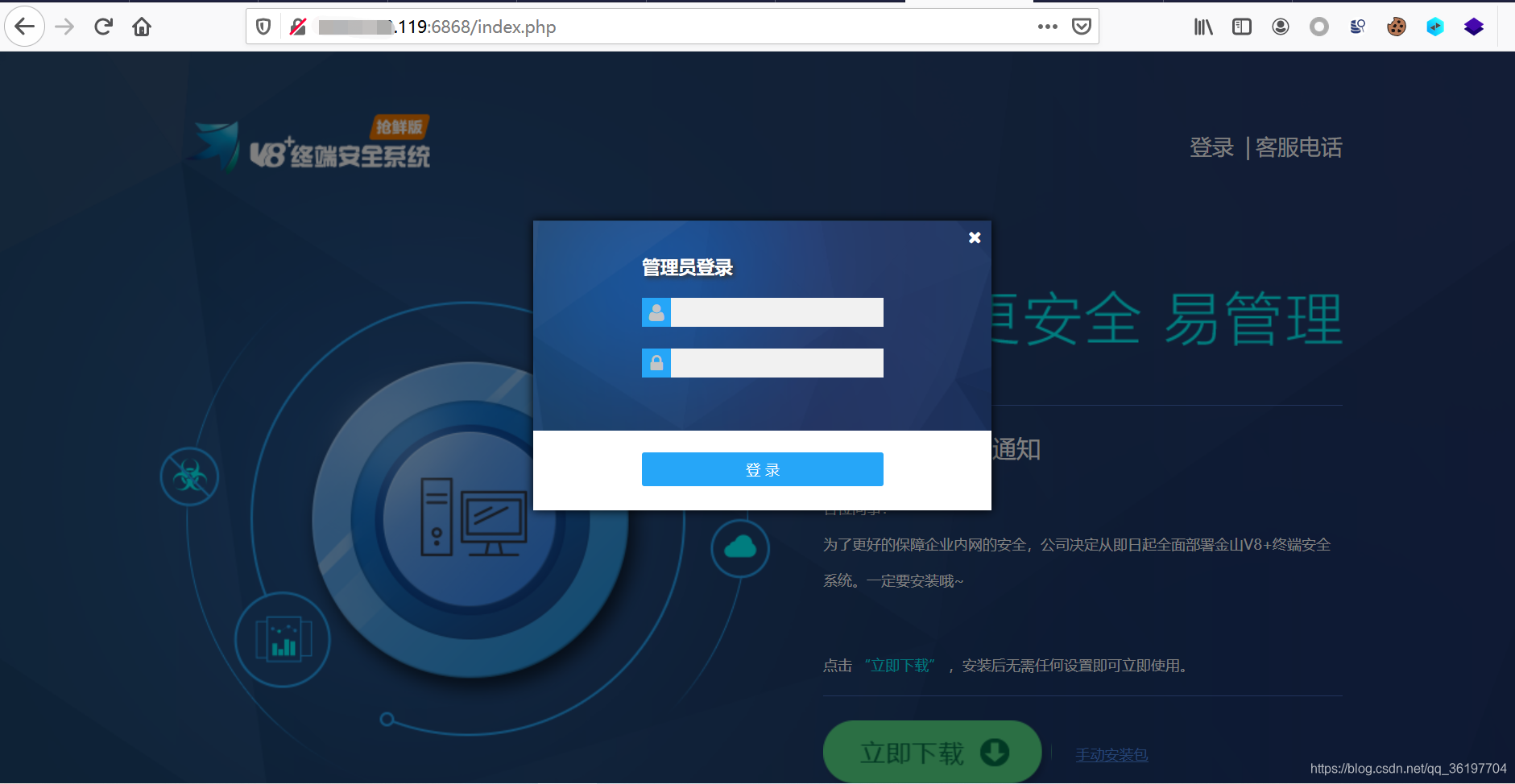
Task: Click the bar chart report icon
Action: [x=283, y=640]
